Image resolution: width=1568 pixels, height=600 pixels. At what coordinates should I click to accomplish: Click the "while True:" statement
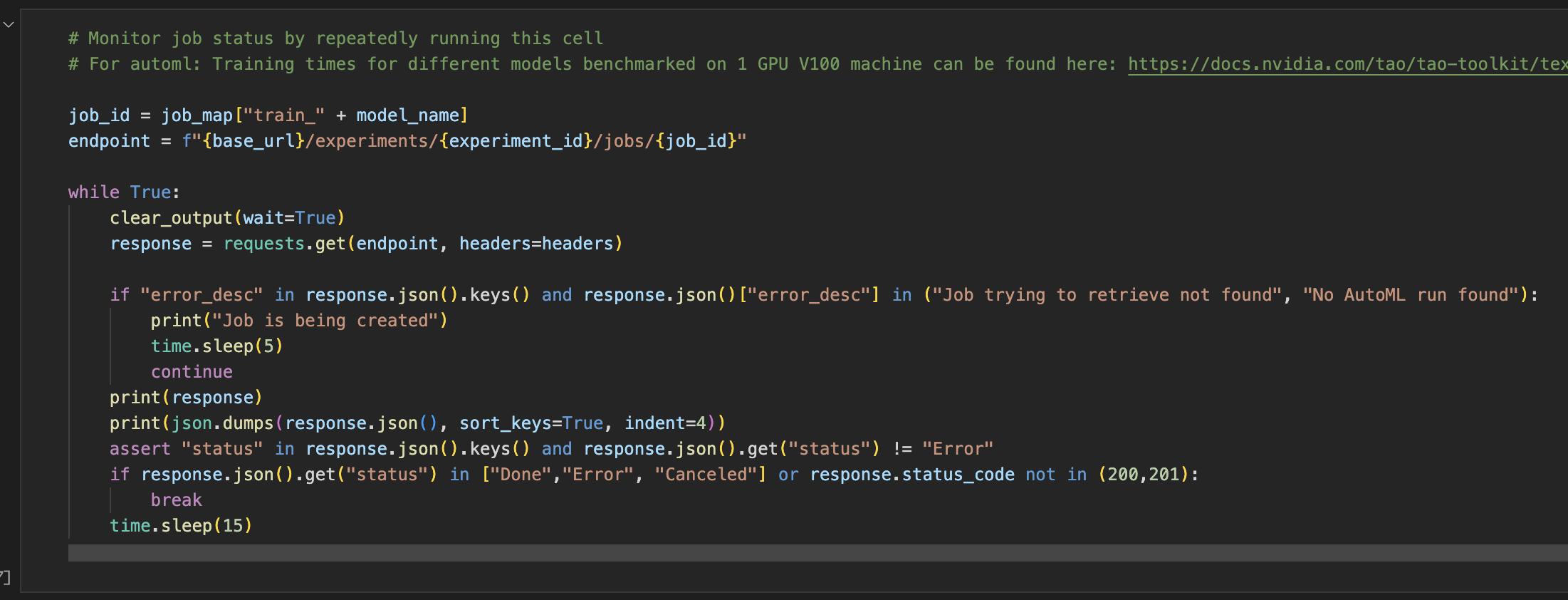click(124, 192)
